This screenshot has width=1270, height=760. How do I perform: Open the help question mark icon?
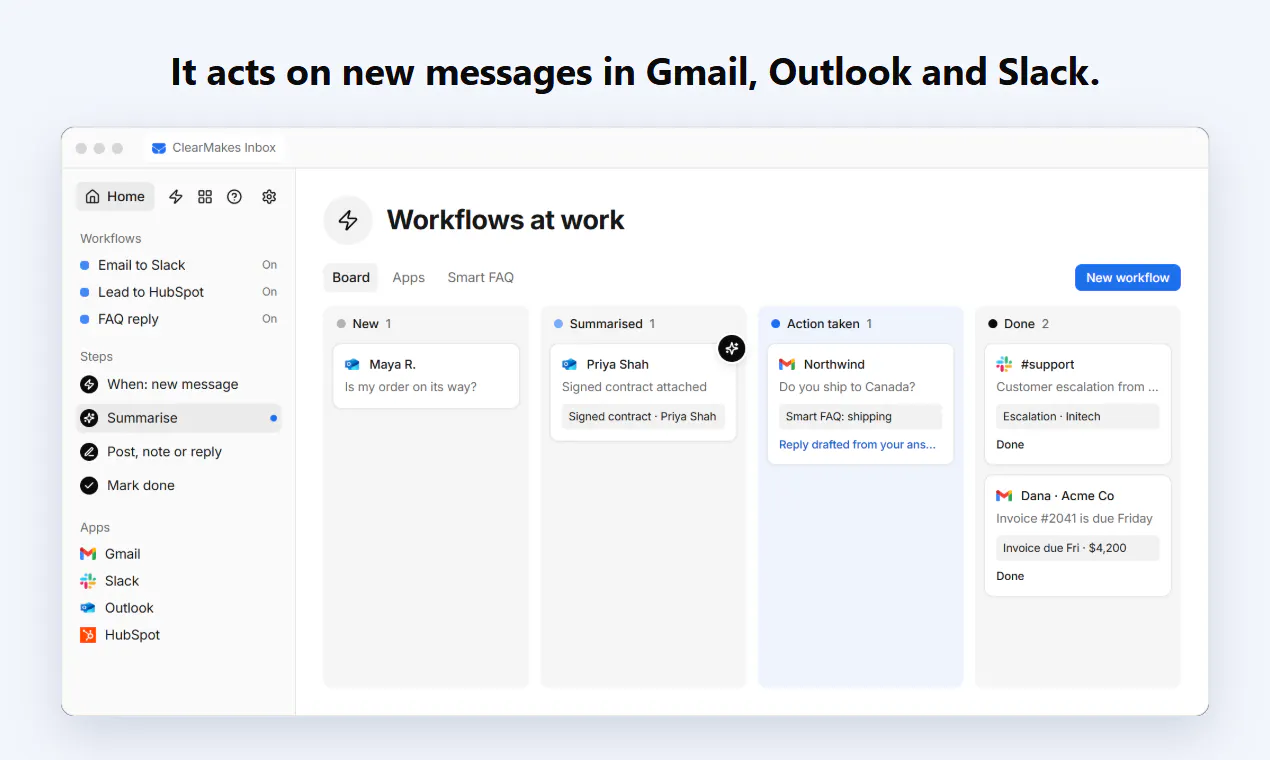point(234,197)
